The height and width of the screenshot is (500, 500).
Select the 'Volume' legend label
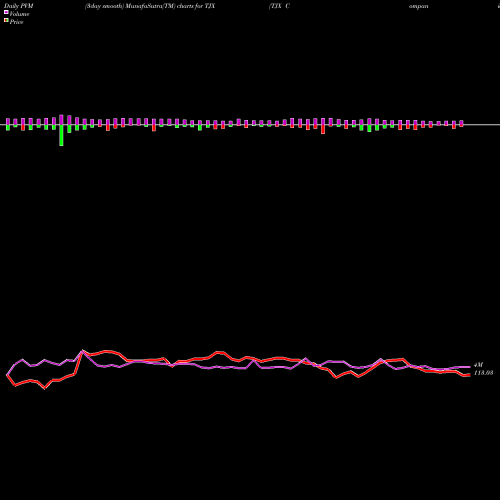click(19, 14)
